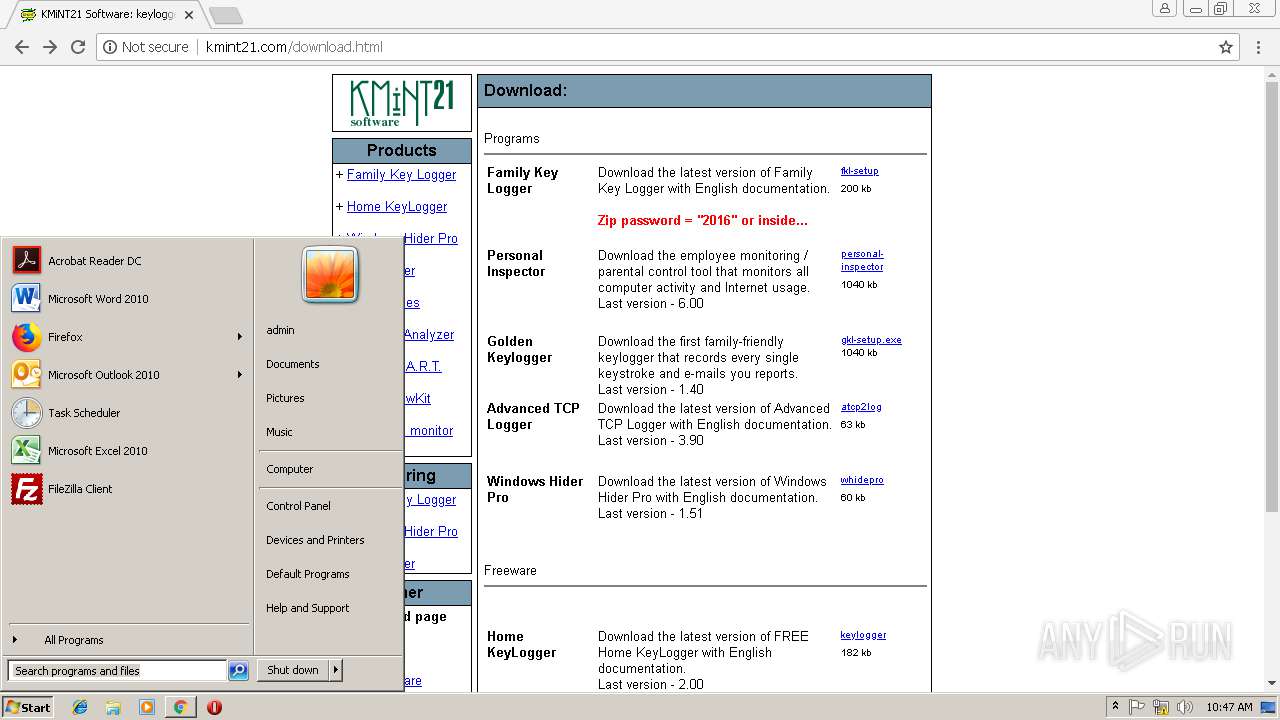The width and height of the screenshot is (1280, 720).
Task: Click Action Center flag icon
Action: click(1137, 707)
